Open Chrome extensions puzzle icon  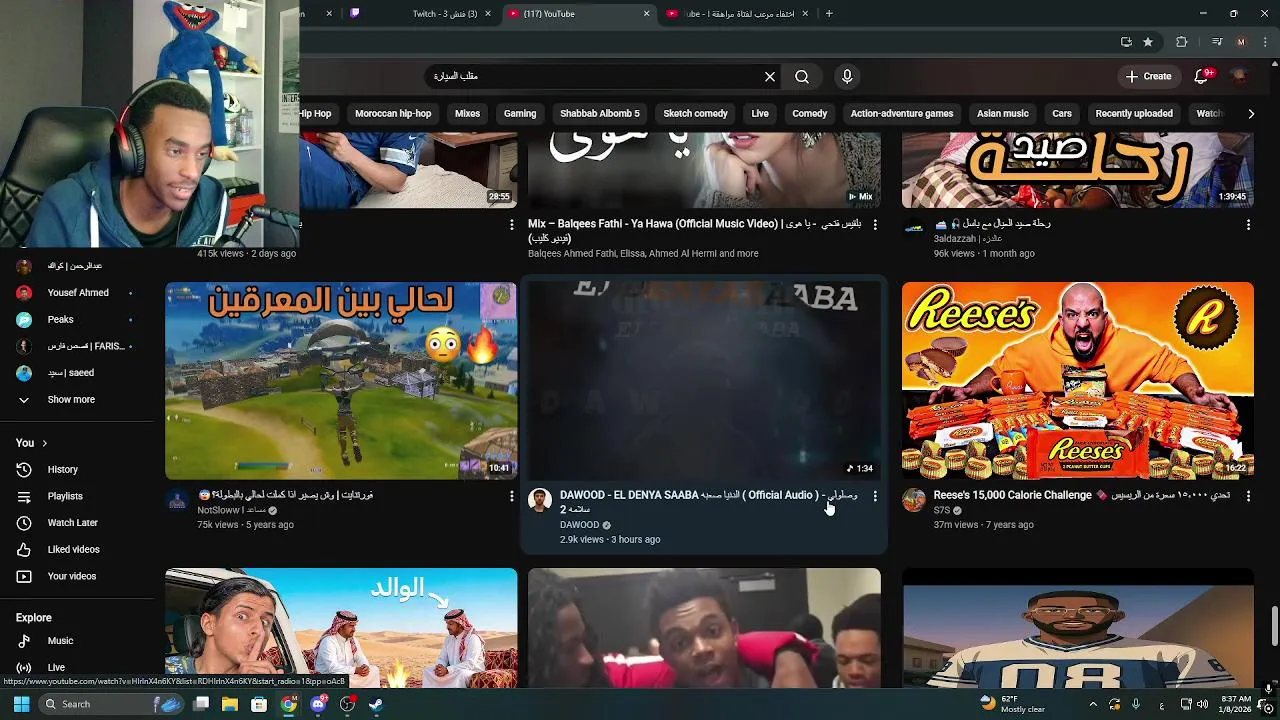click(x=1182, y=42)
